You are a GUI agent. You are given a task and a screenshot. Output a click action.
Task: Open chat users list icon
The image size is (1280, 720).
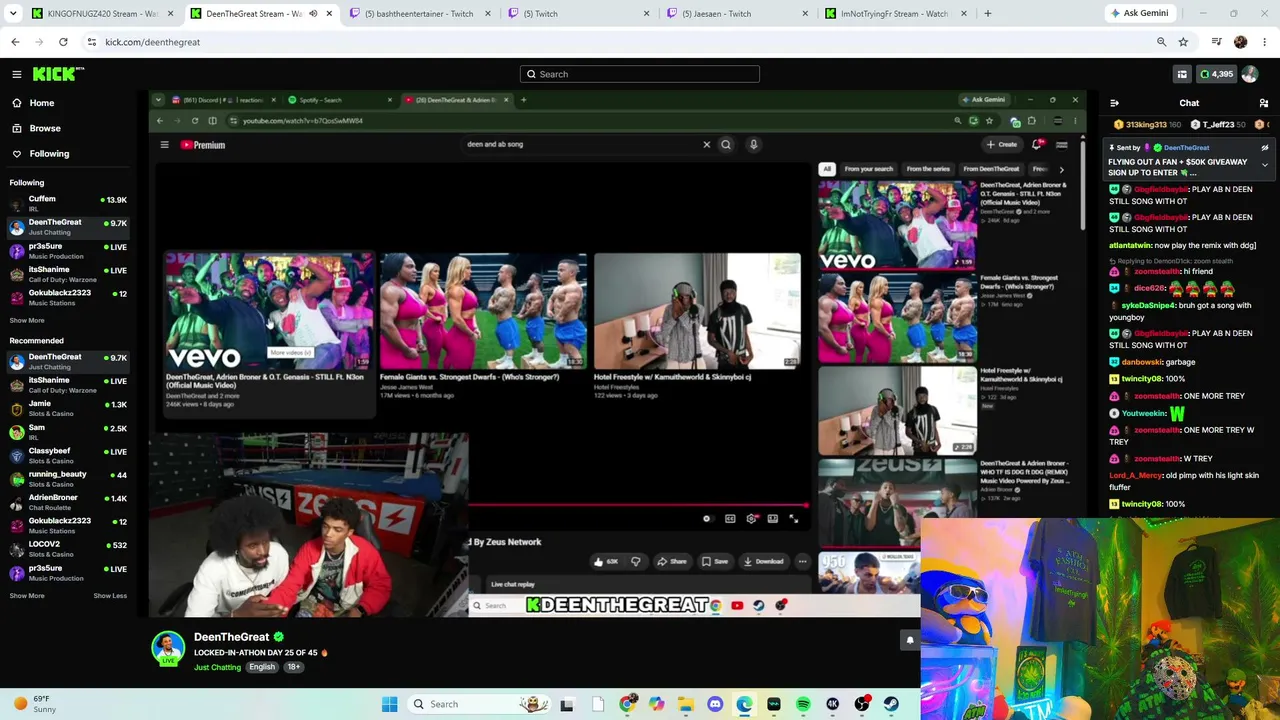(1264, 103)
